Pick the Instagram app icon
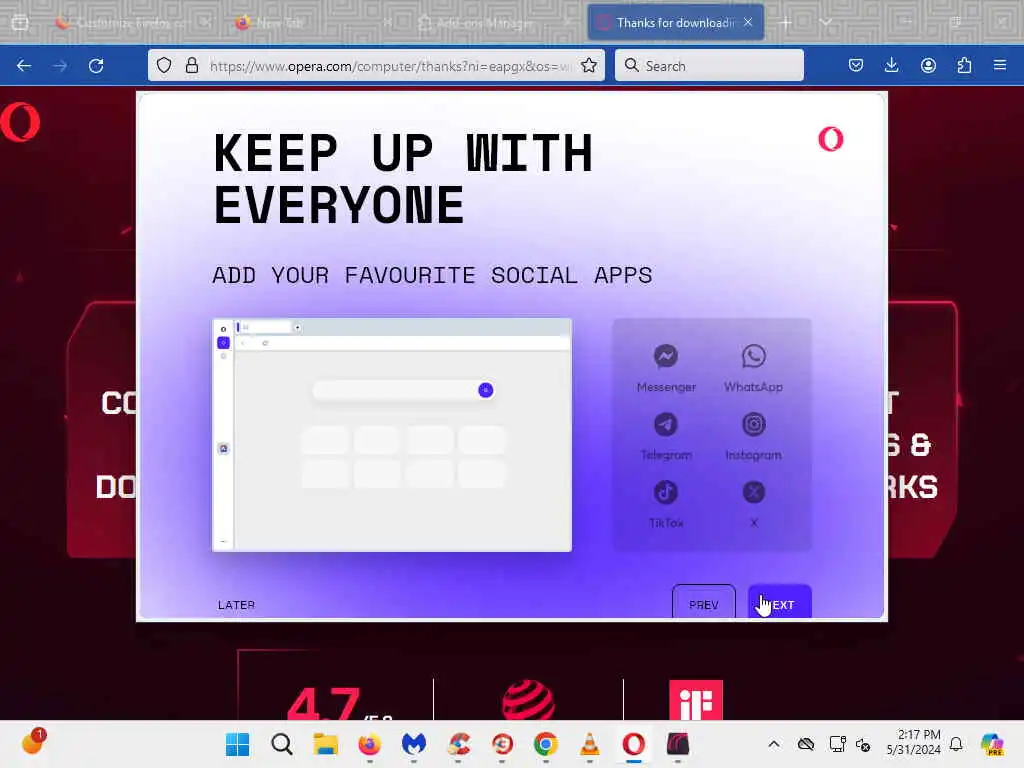This screenshot has width=1024, height=768. pyautogui.click(x=754, y=424)
